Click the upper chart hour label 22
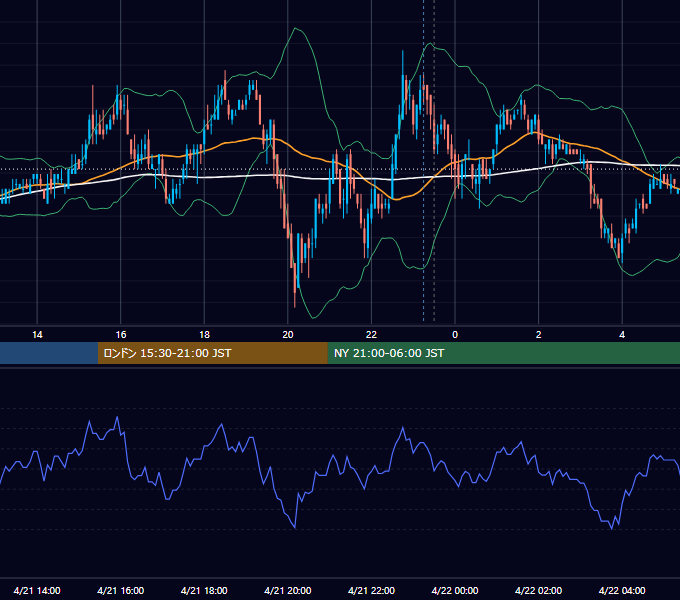Viewport: 680px width, 600px height. coord(371,335)
